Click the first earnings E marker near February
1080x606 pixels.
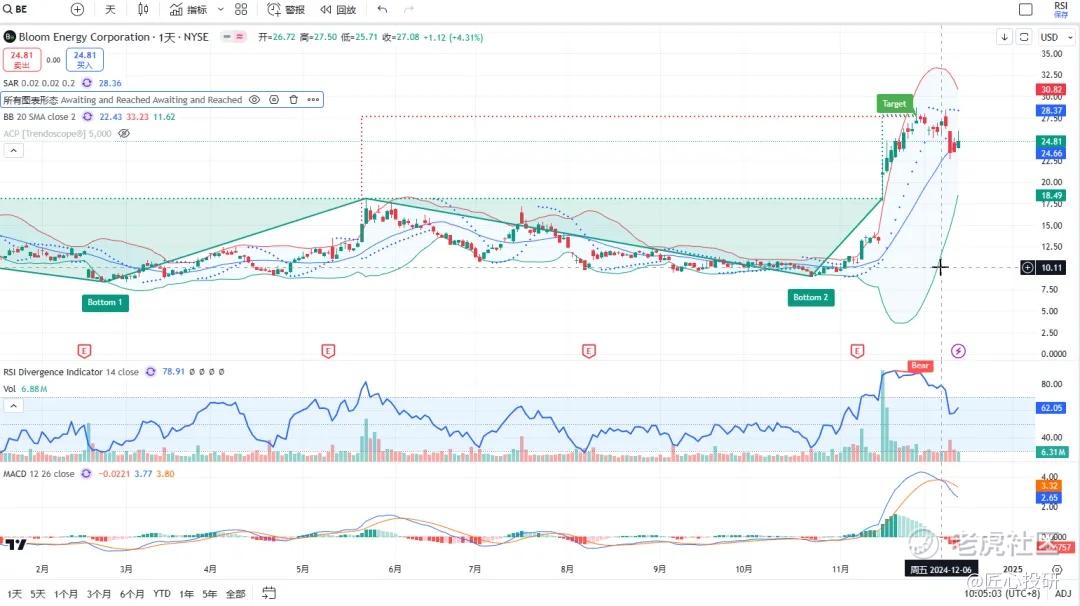pos(84,351)
